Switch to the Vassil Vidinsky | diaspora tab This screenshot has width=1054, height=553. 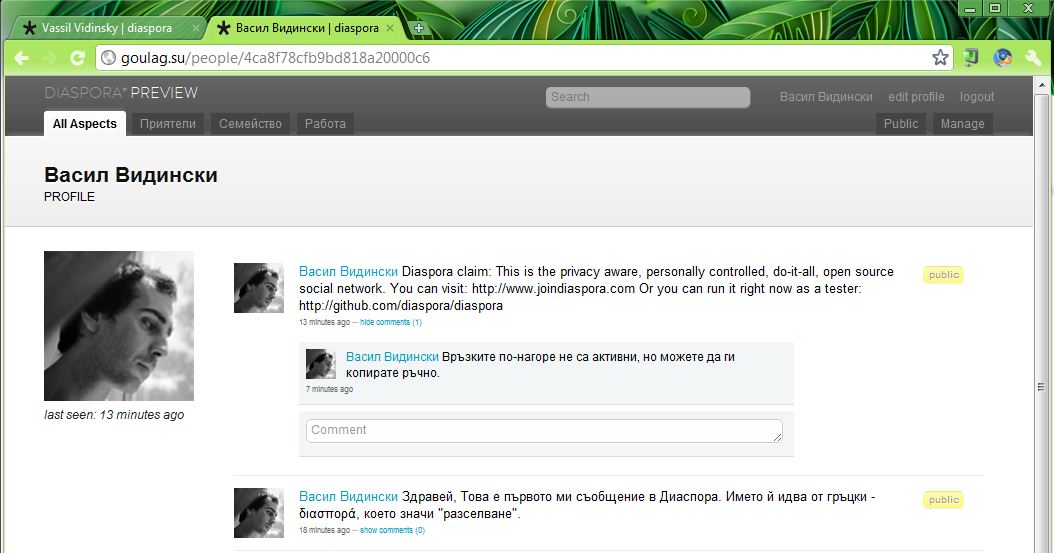point(107,28)
